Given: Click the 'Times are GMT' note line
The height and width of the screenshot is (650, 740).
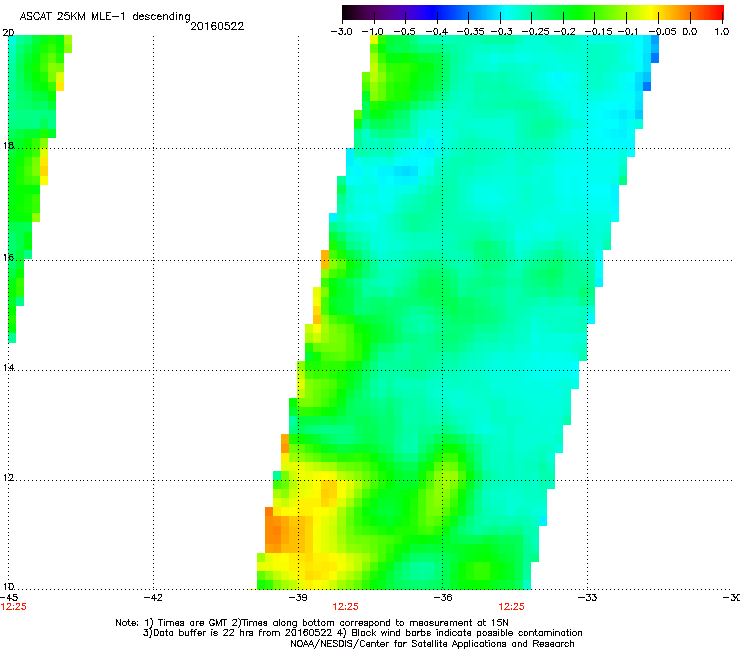Looking at the screenshot, I should click(x=312, y=623).
